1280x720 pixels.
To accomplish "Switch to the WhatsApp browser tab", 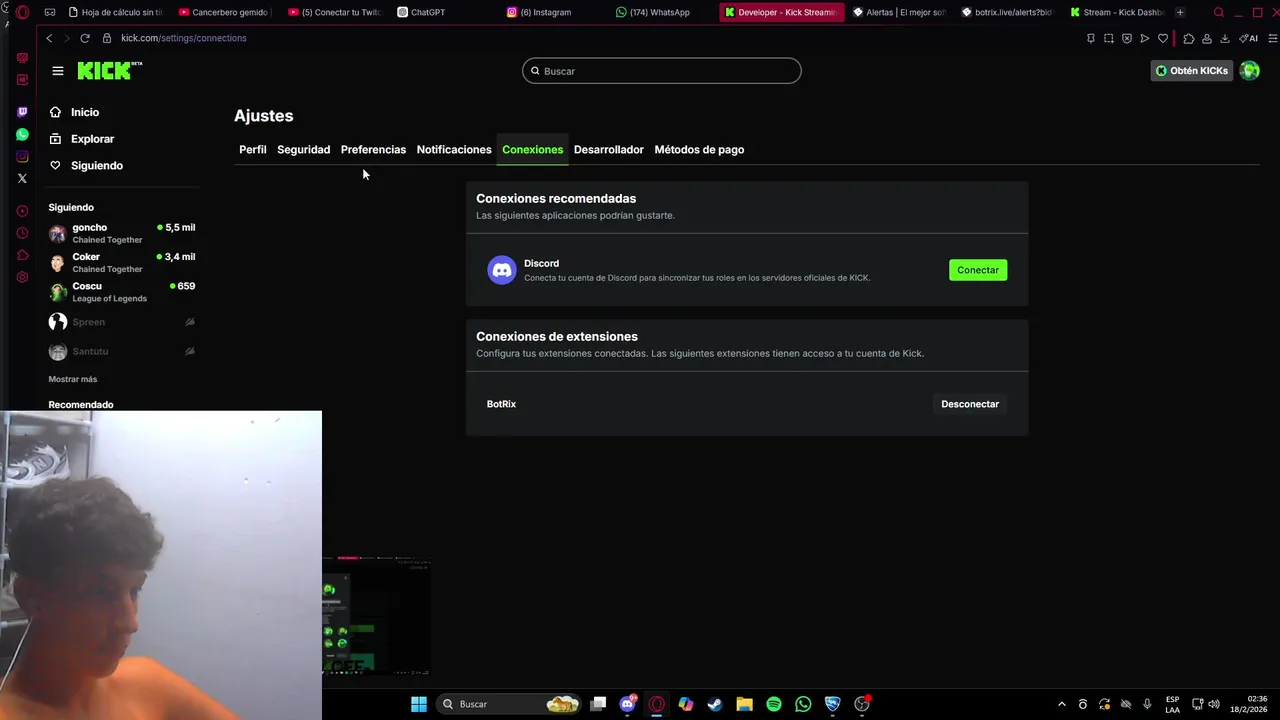I will pos(653,12).
